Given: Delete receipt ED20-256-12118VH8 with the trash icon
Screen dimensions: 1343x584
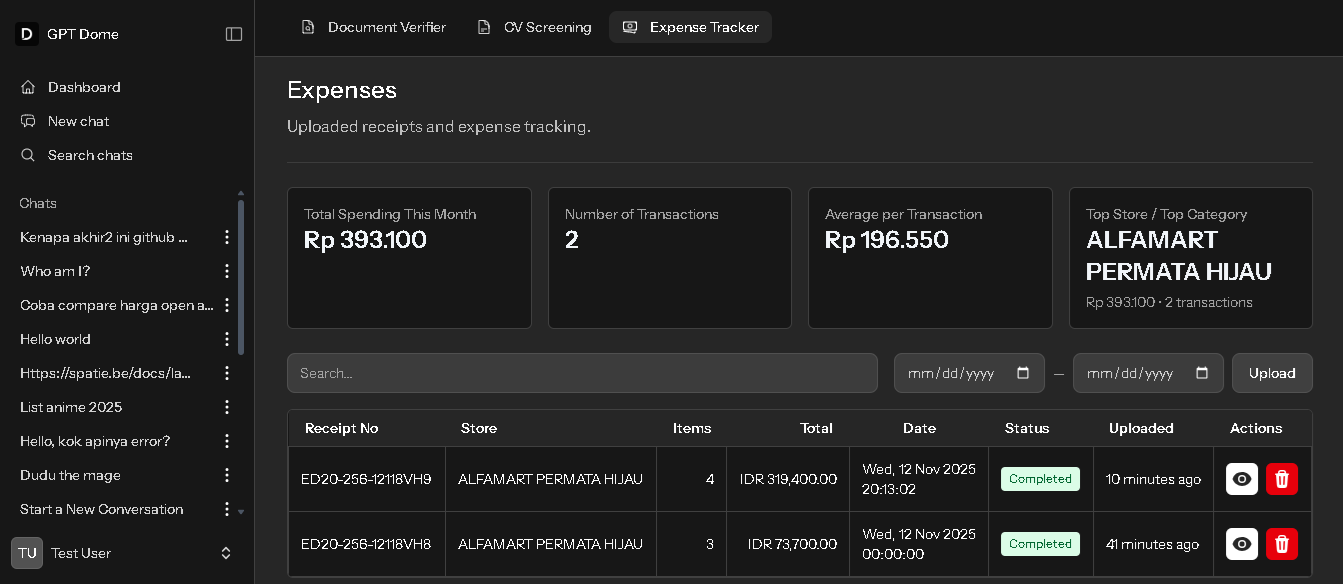Looking at the screenshot, I should tap(1282, 544).
